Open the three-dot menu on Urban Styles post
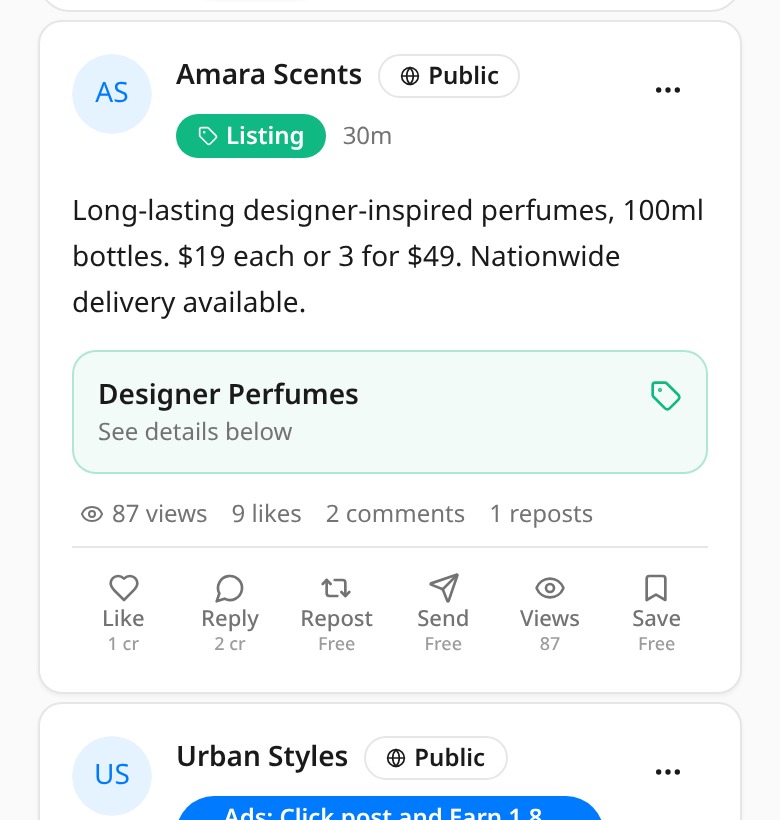Image resolution: width=780 pixels, height=820 pixels. pos(668,772)
